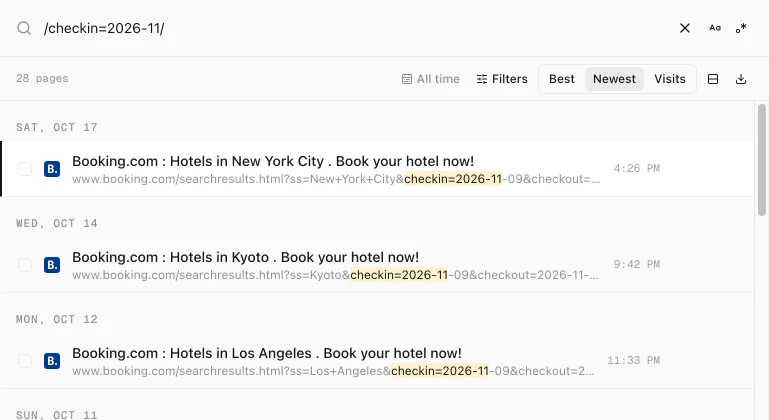Viewport: 769px width, 420px height.
Task: Sort results by Newest
Action: 614,79
